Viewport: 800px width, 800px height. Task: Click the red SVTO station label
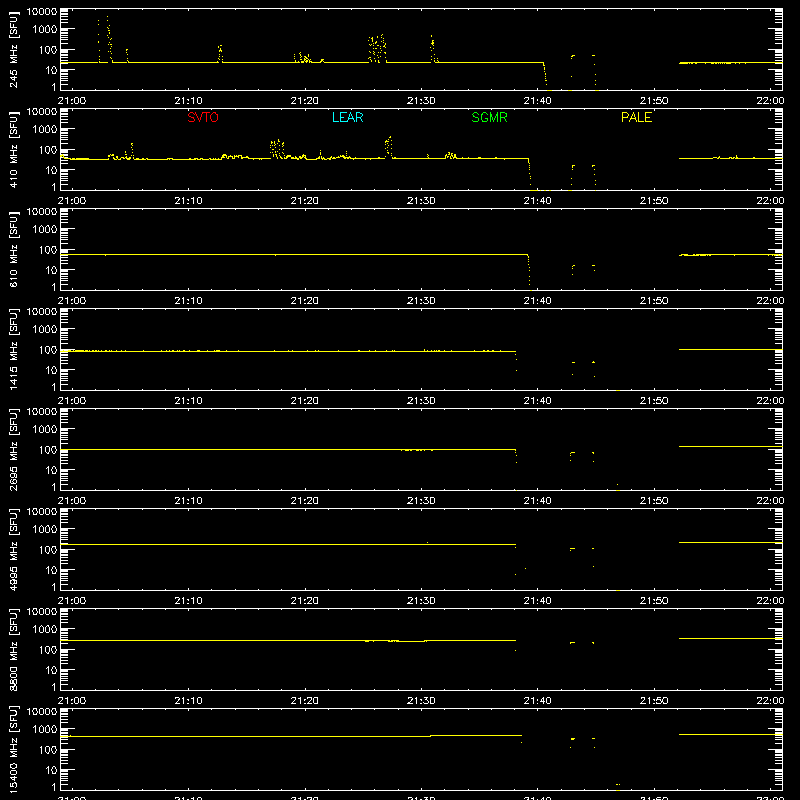click(x=203, y=117)
